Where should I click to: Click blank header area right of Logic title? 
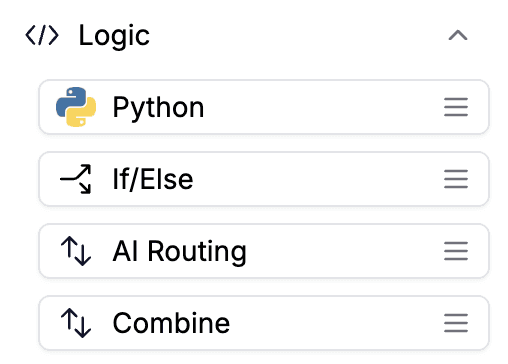point(297,35)
